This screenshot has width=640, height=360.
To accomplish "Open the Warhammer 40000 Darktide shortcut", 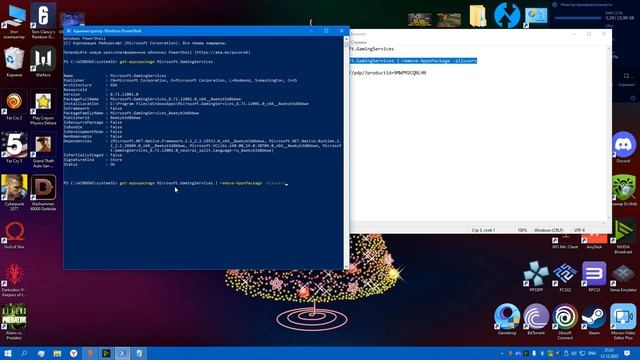I will (43, 193).
